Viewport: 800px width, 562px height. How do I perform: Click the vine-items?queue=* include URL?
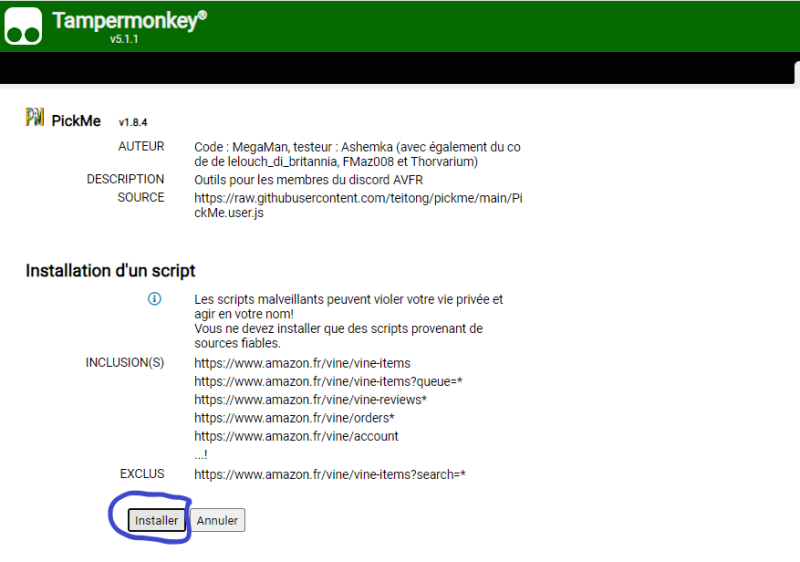(328, 381)
